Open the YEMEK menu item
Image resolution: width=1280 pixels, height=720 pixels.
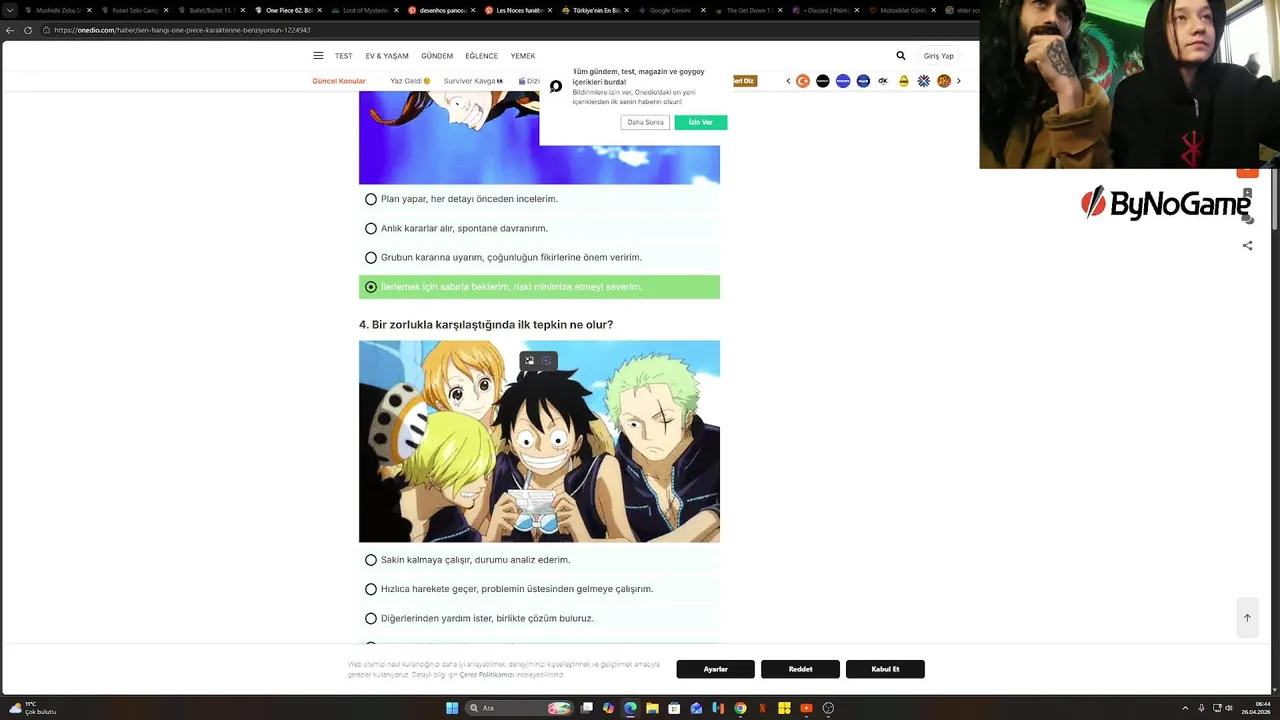click(x=523, y=56)
